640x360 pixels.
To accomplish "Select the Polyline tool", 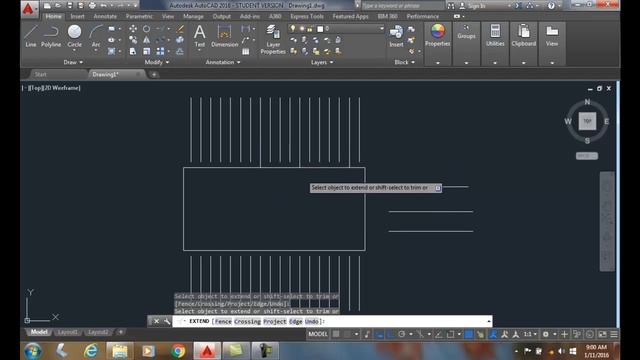I will point(51,36).
